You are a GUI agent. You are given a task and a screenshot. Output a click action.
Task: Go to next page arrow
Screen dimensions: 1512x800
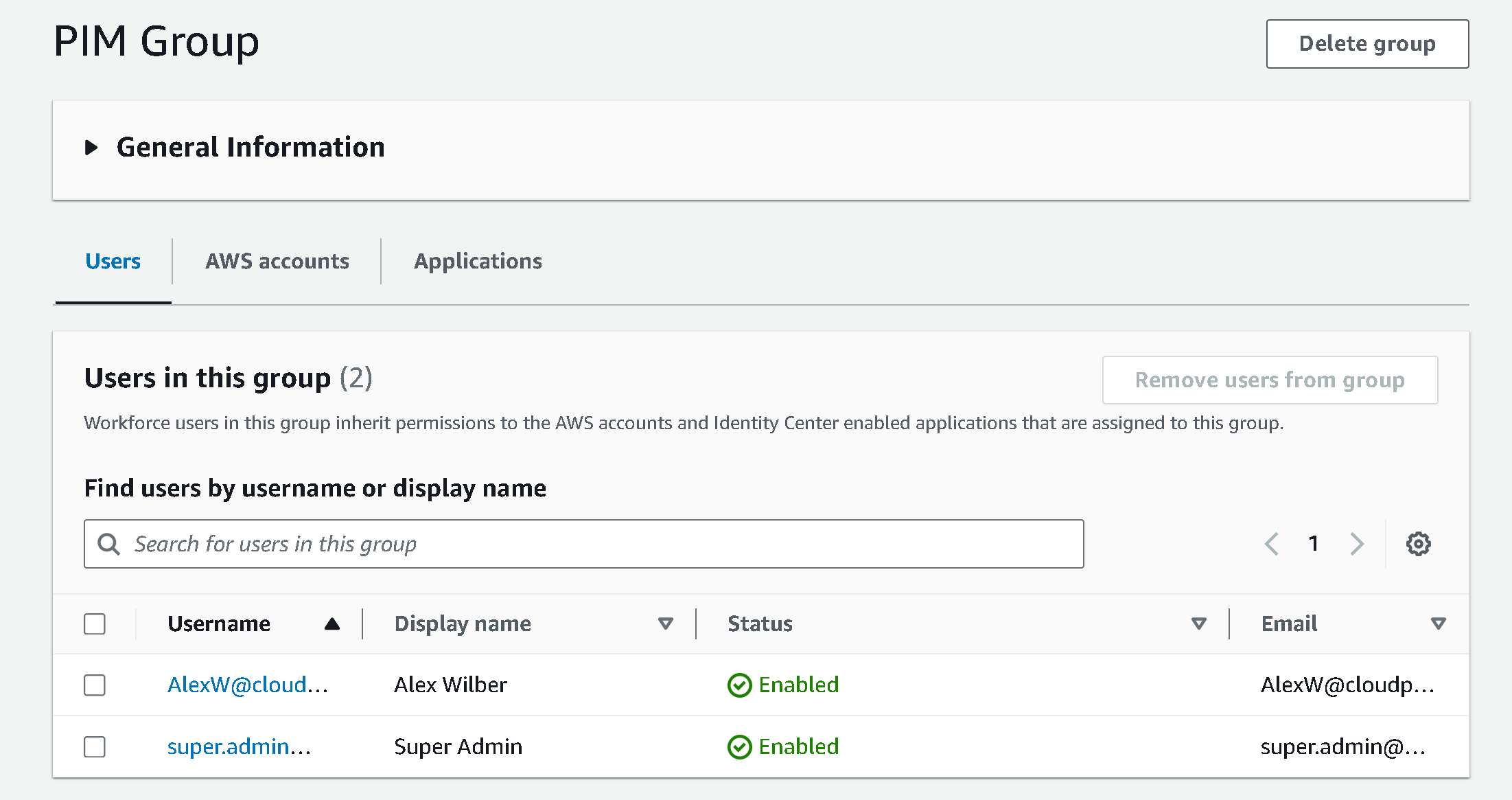pos(1356,544)
